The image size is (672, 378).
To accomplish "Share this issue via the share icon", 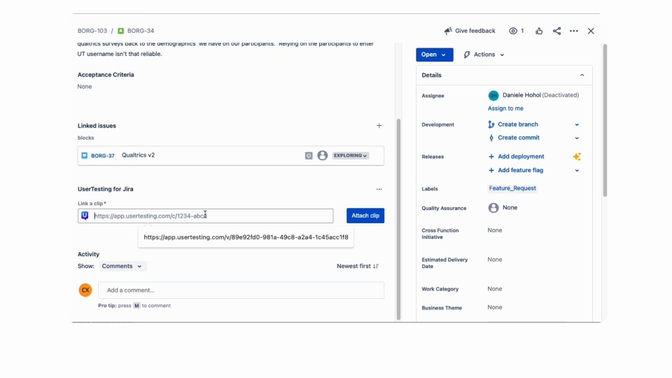I will pyautogui.click(x=557, y=31).
